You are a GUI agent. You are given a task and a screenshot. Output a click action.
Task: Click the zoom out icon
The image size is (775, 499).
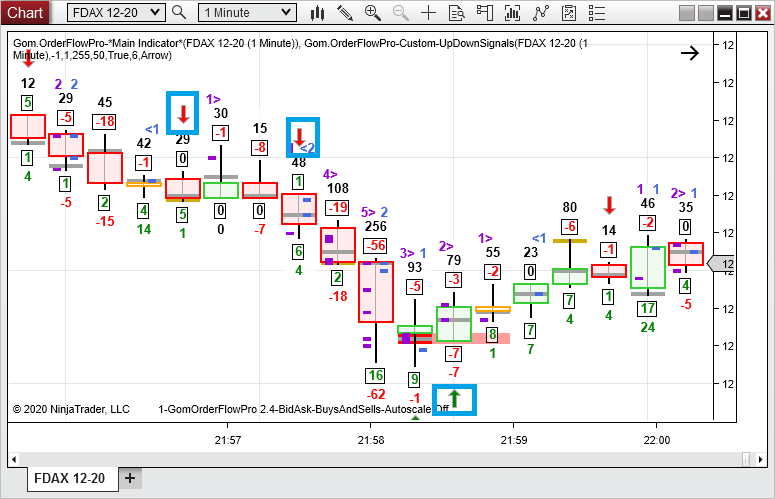click(x=401, y=13)
